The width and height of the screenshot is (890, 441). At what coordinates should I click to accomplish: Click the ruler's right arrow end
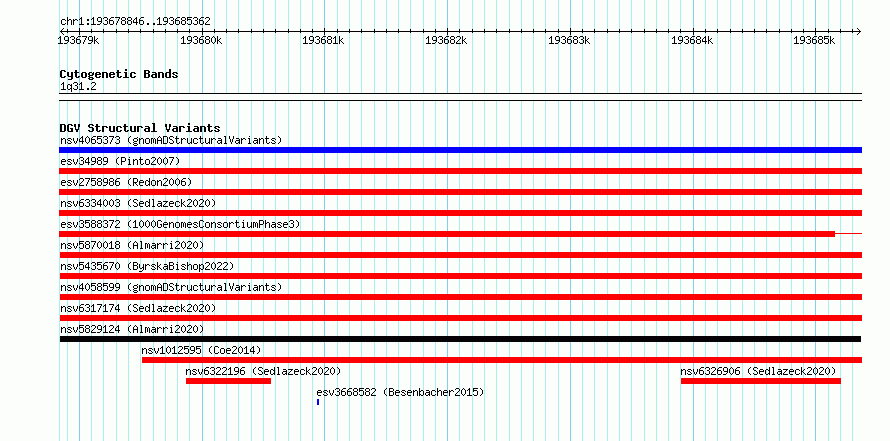(858, 31)
